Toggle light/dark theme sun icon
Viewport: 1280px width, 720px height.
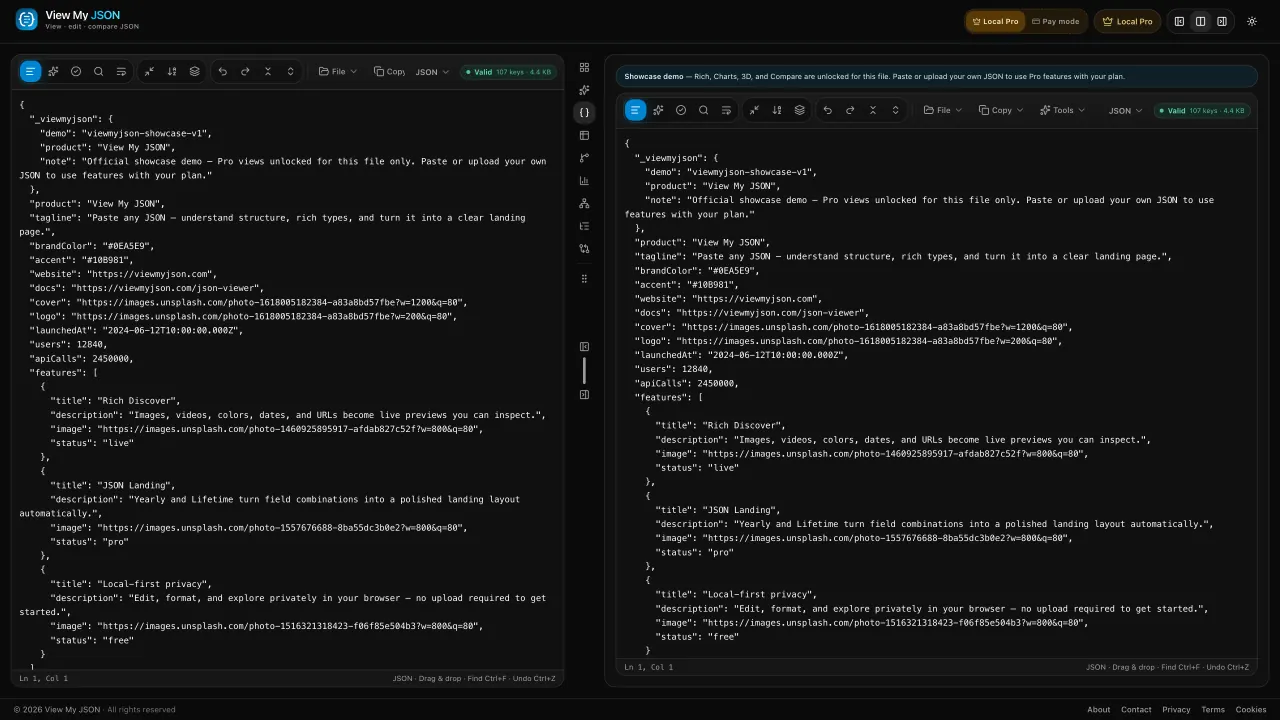point(1252,21)
